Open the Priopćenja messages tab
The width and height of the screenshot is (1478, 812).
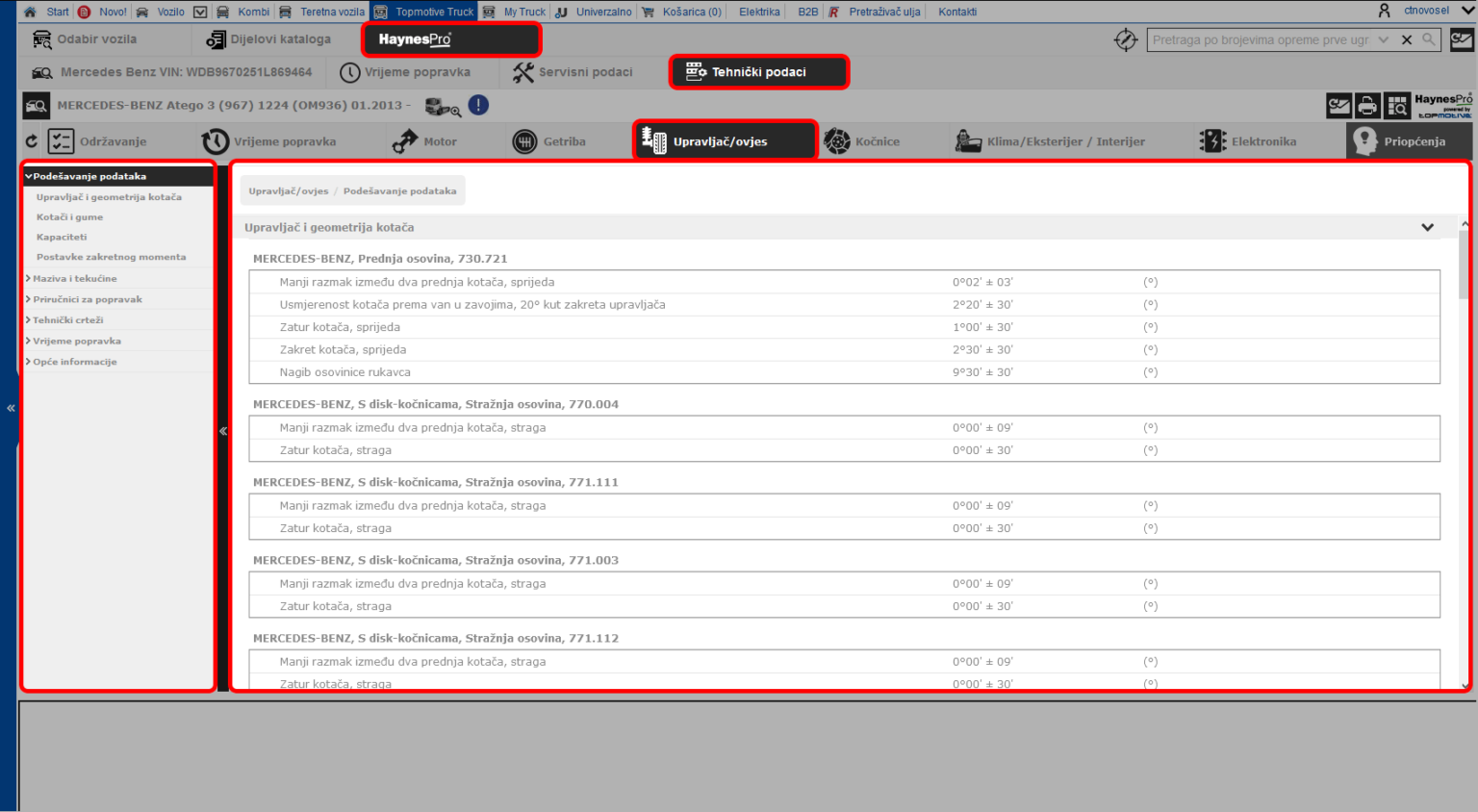[1409, 141]
